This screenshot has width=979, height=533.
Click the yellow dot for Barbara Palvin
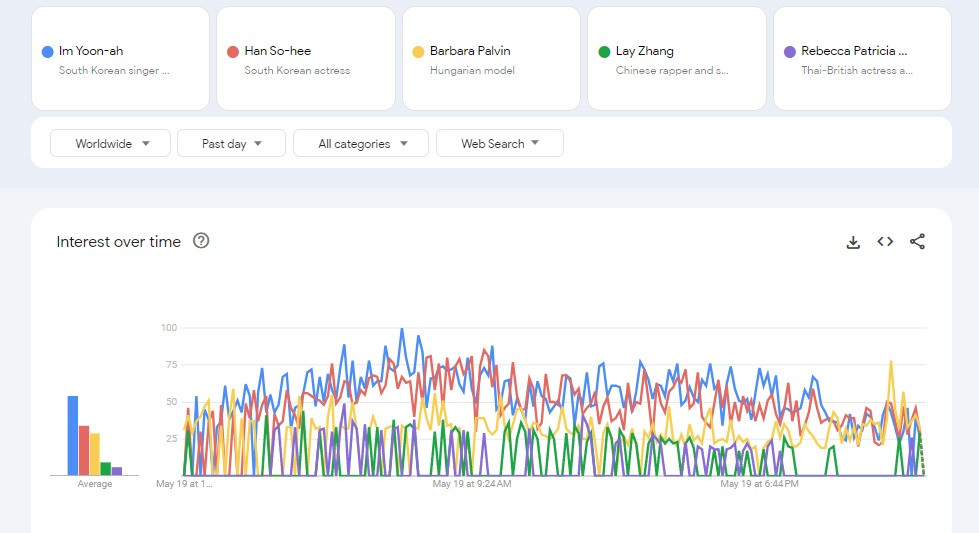(x=419, y=52)
